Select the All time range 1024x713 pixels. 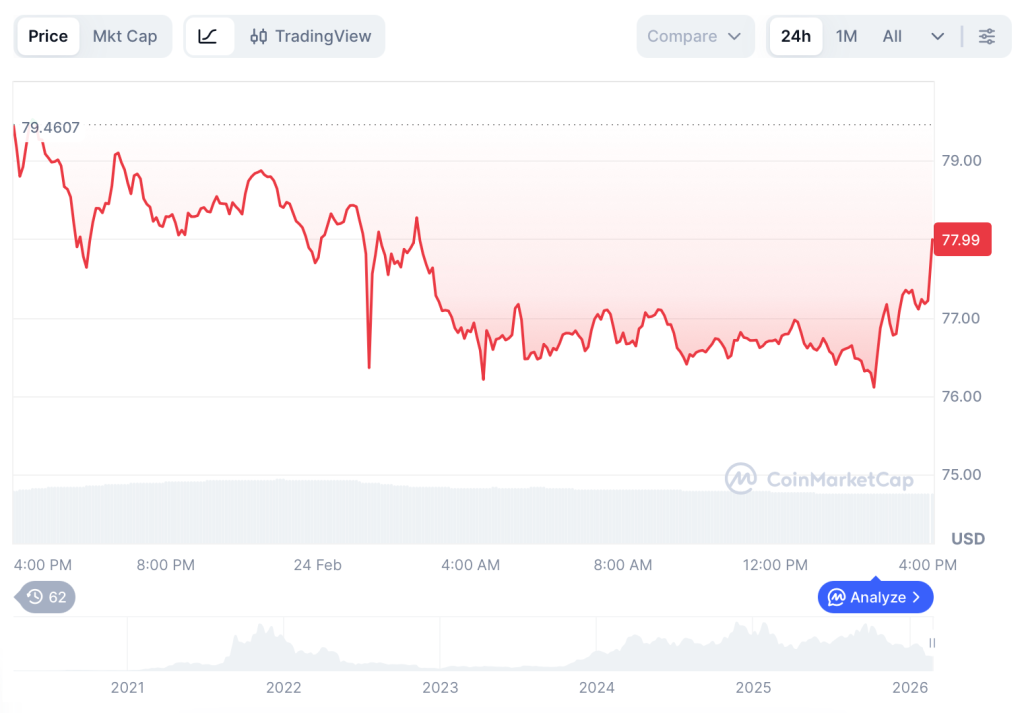pyautogui.click(x=892, y=37)
